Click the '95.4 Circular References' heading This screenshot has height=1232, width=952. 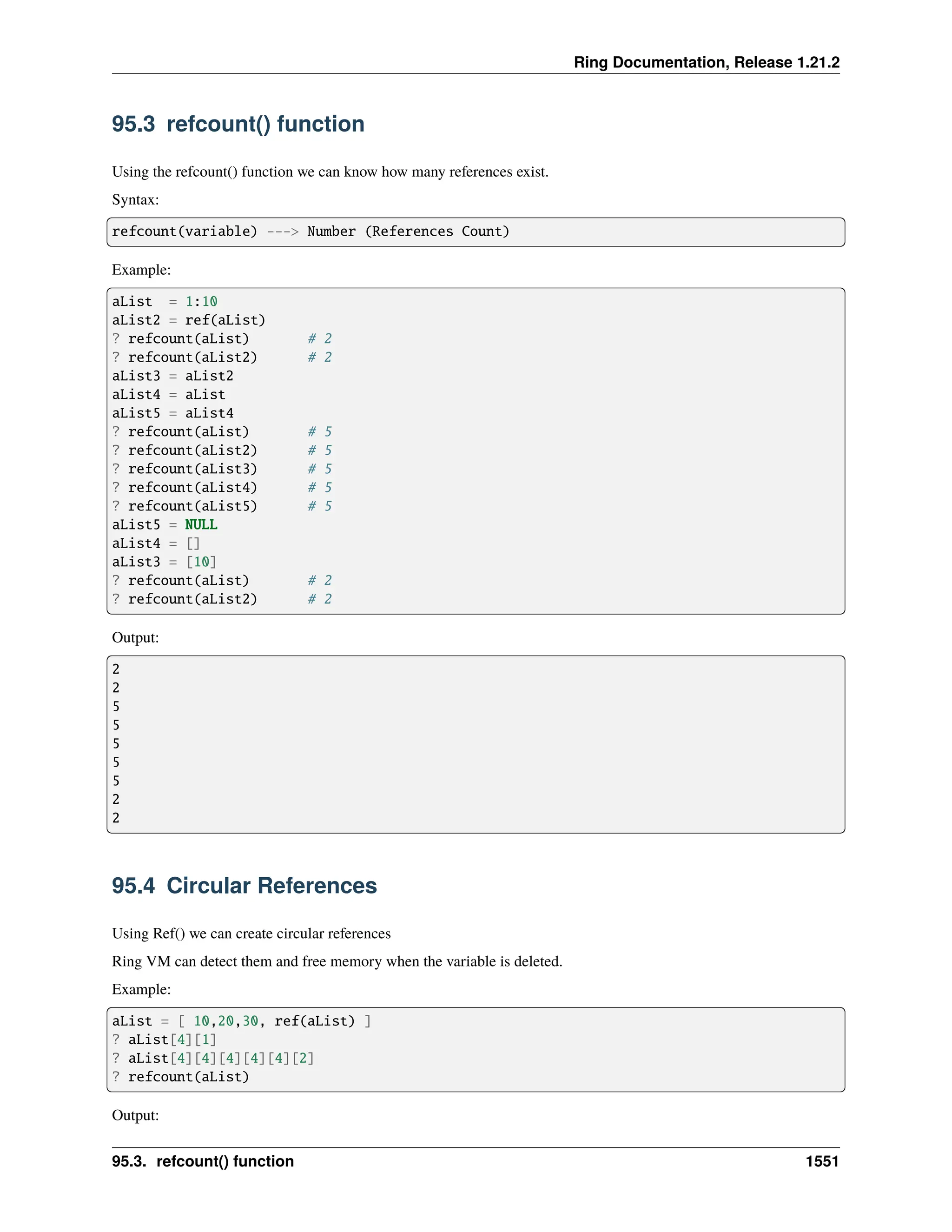click(x=244, y=886)
